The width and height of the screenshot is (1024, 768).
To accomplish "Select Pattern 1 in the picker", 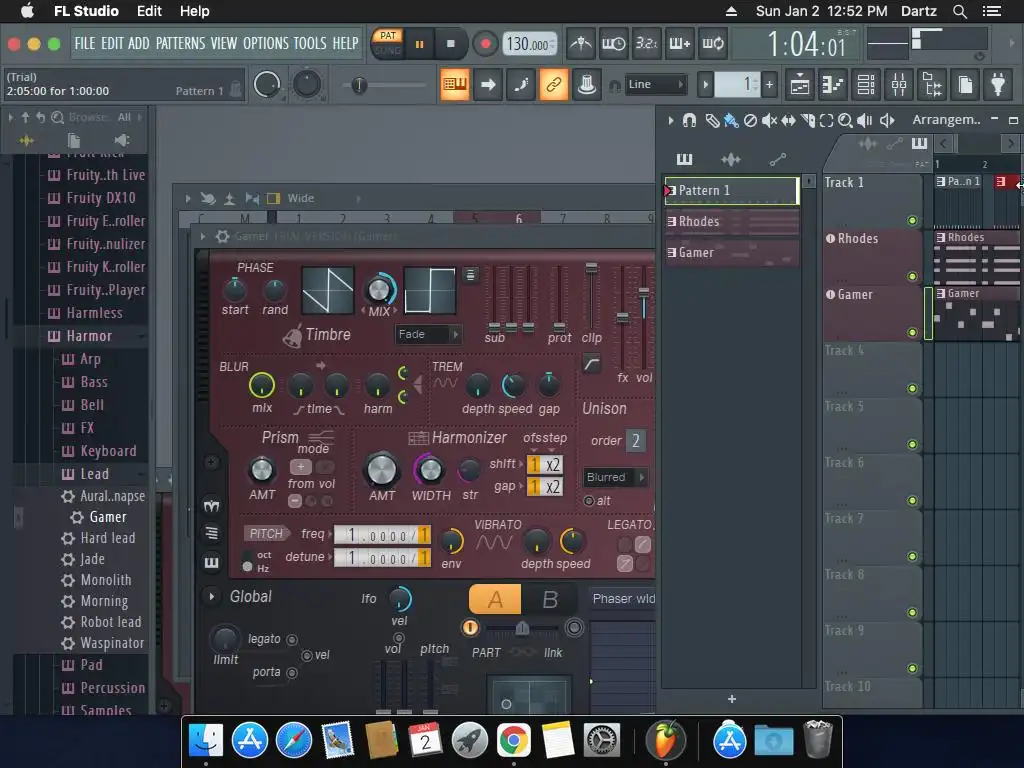I will (x=731, y=191).
